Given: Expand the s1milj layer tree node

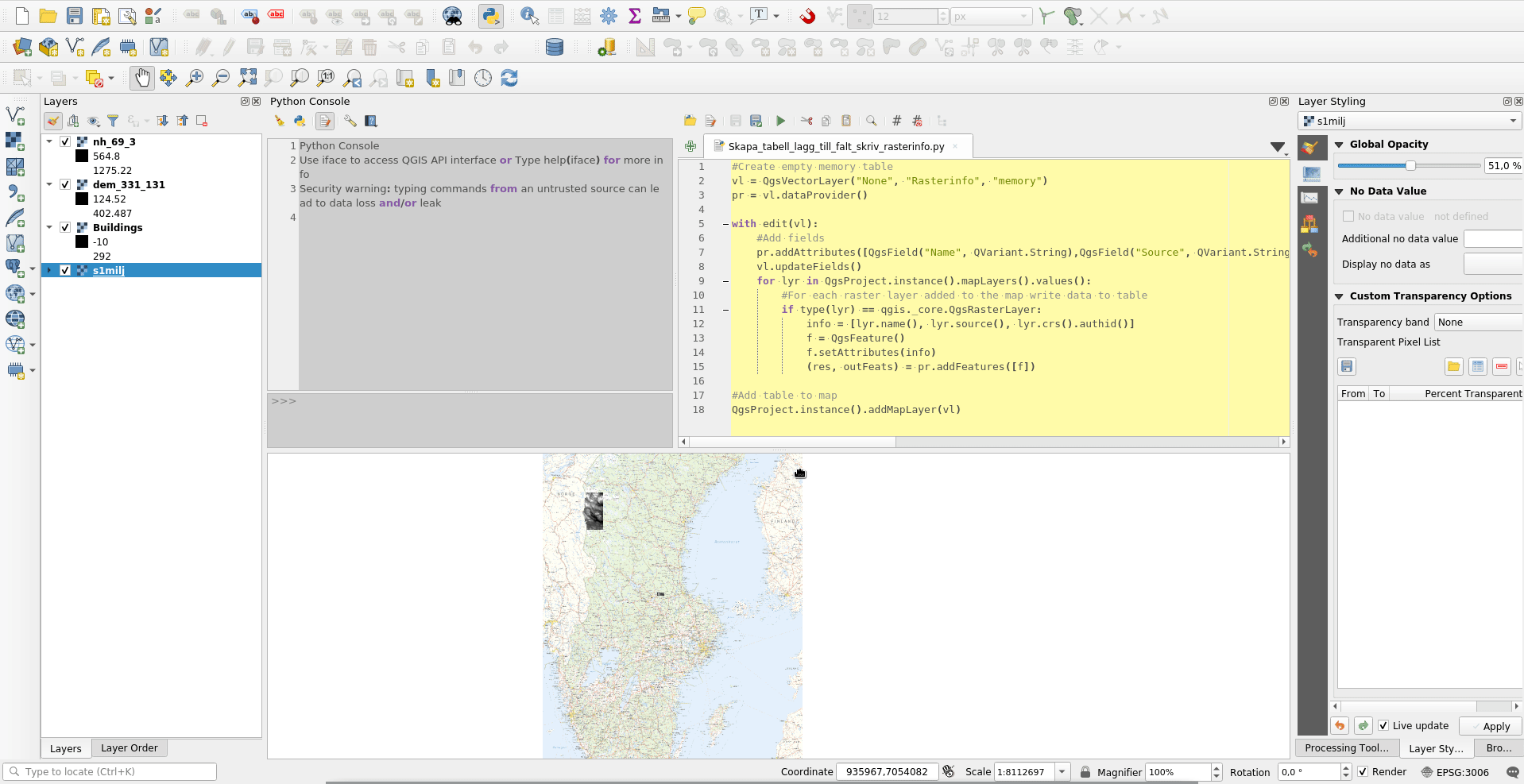Looking at the screenshot, I should coord(49,271).
